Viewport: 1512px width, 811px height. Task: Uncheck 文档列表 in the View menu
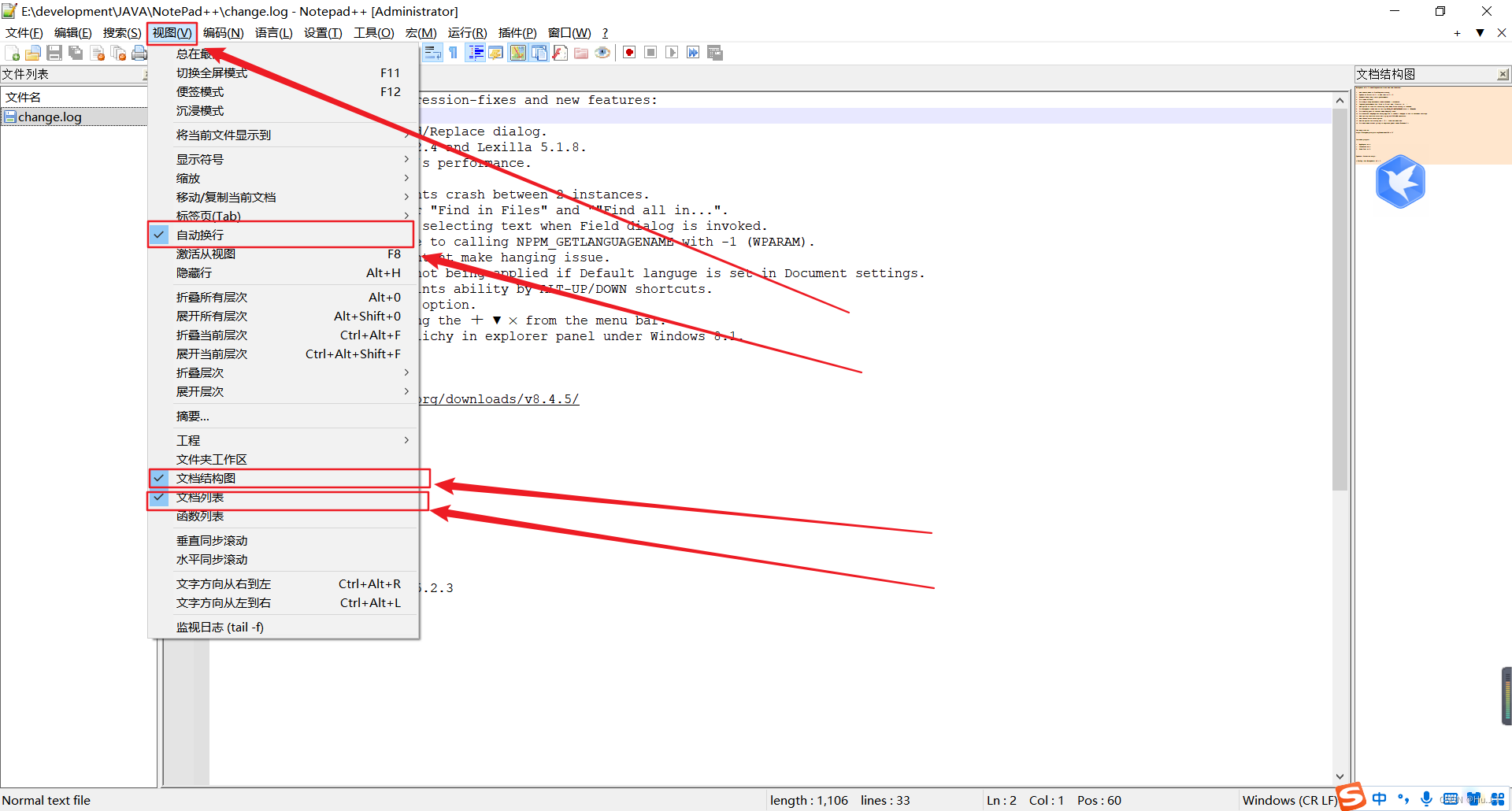[x=283, y=497]
